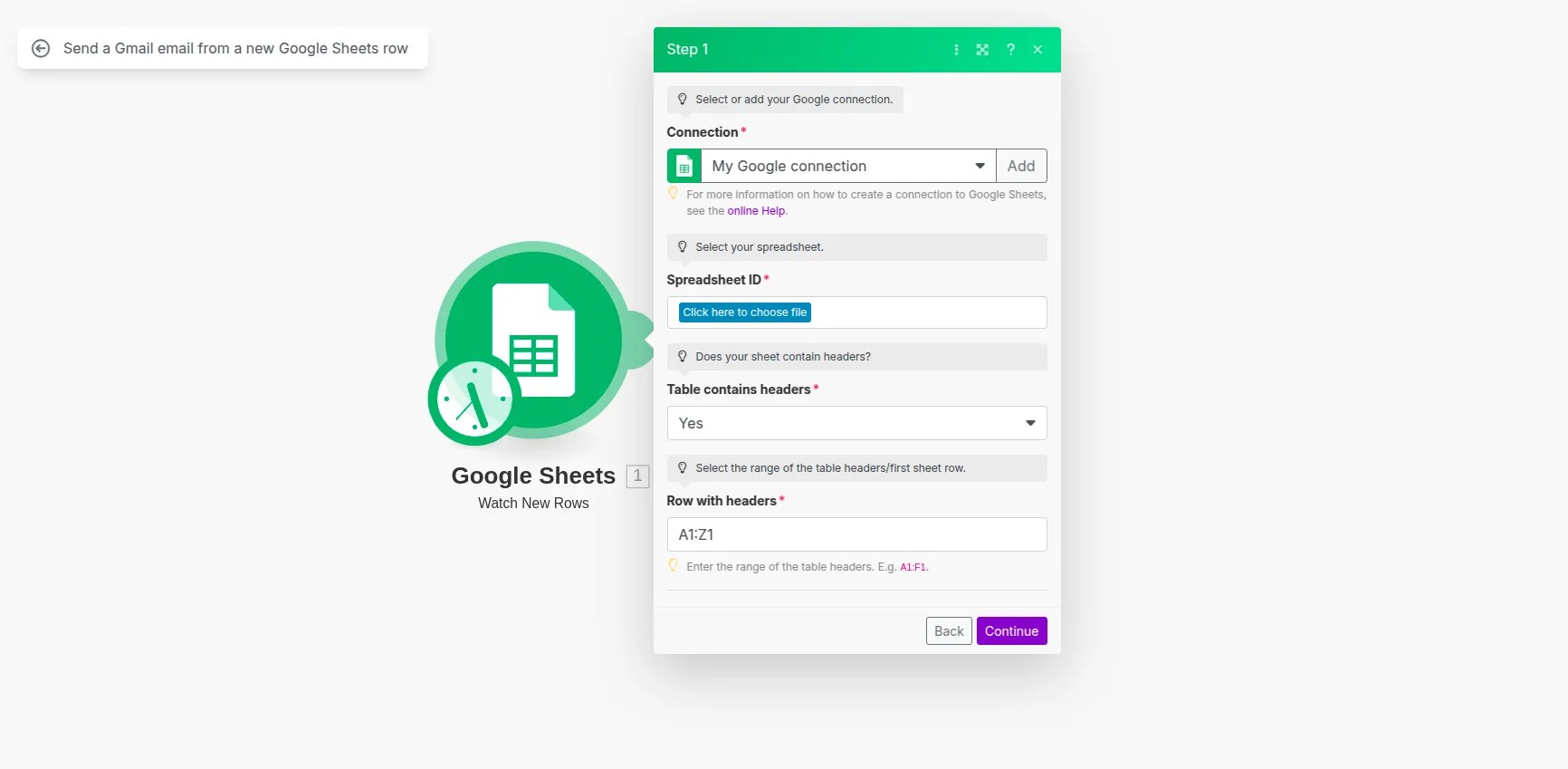Expand the Step 1 panel to fullscreen
The image size is (1568, 769).
(982, 50)
